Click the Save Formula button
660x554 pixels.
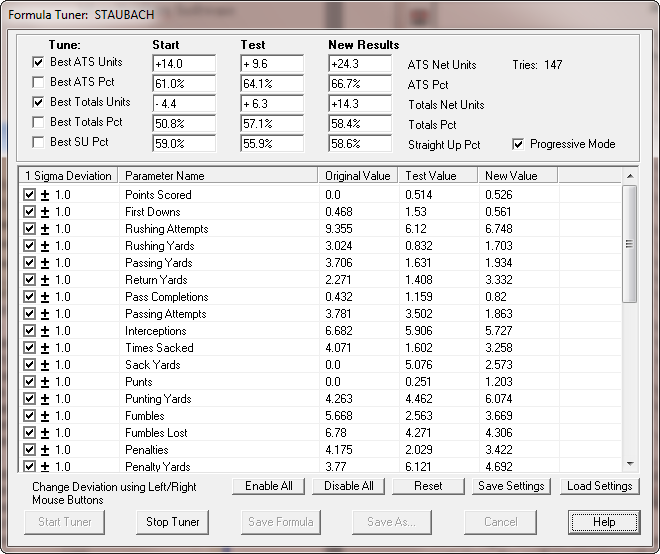[281, 522]
